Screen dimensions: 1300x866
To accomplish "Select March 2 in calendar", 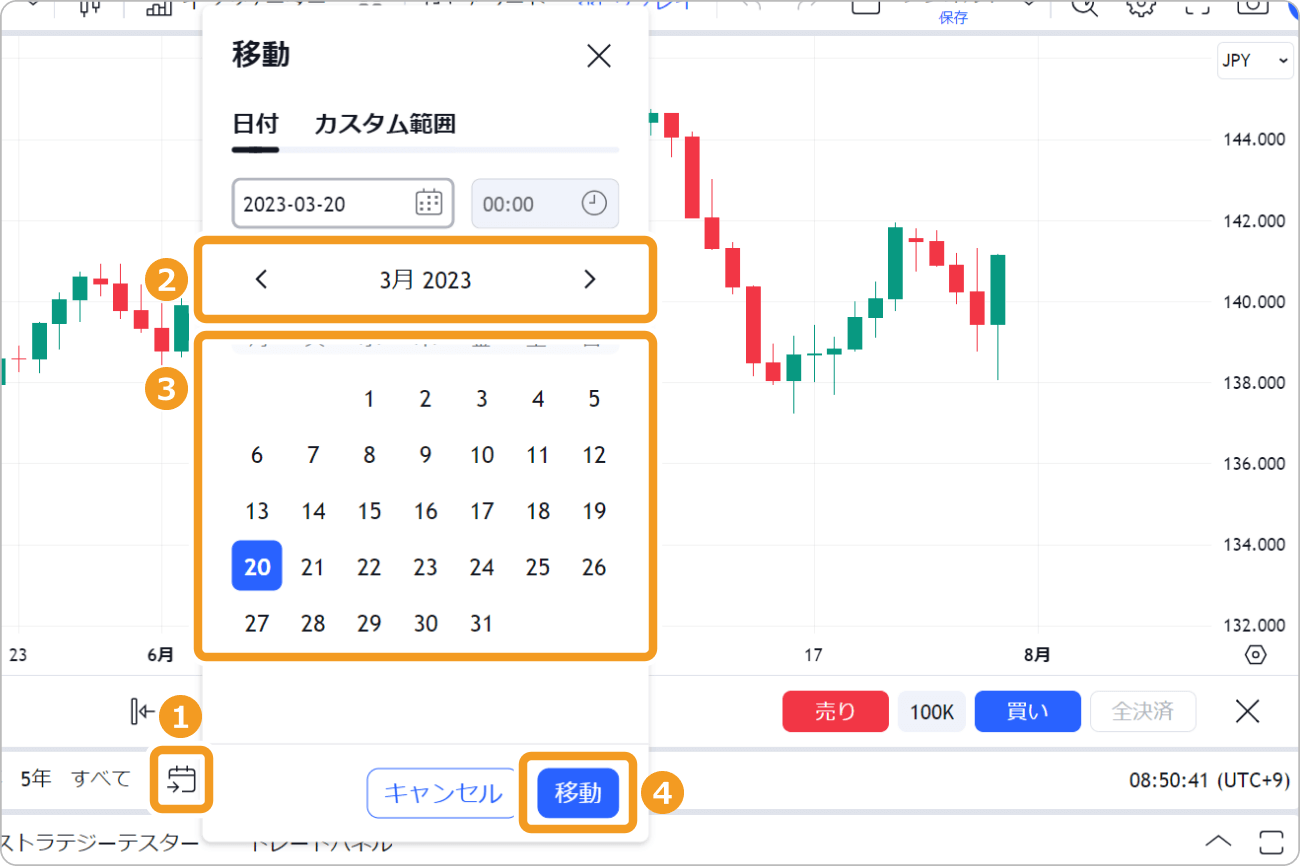I will coord(425,400).
